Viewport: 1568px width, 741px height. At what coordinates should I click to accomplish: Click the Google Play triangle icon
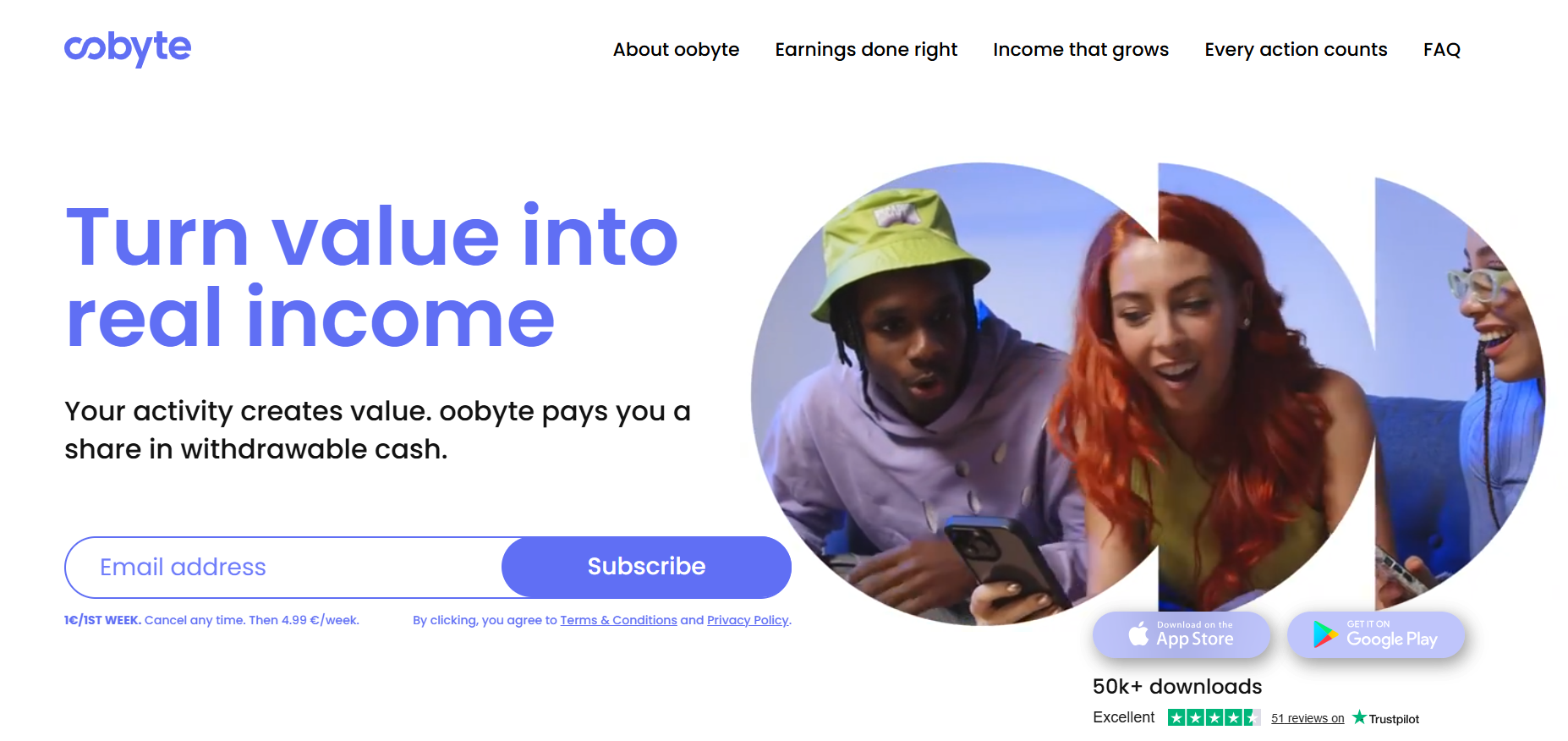point(1325,634)
